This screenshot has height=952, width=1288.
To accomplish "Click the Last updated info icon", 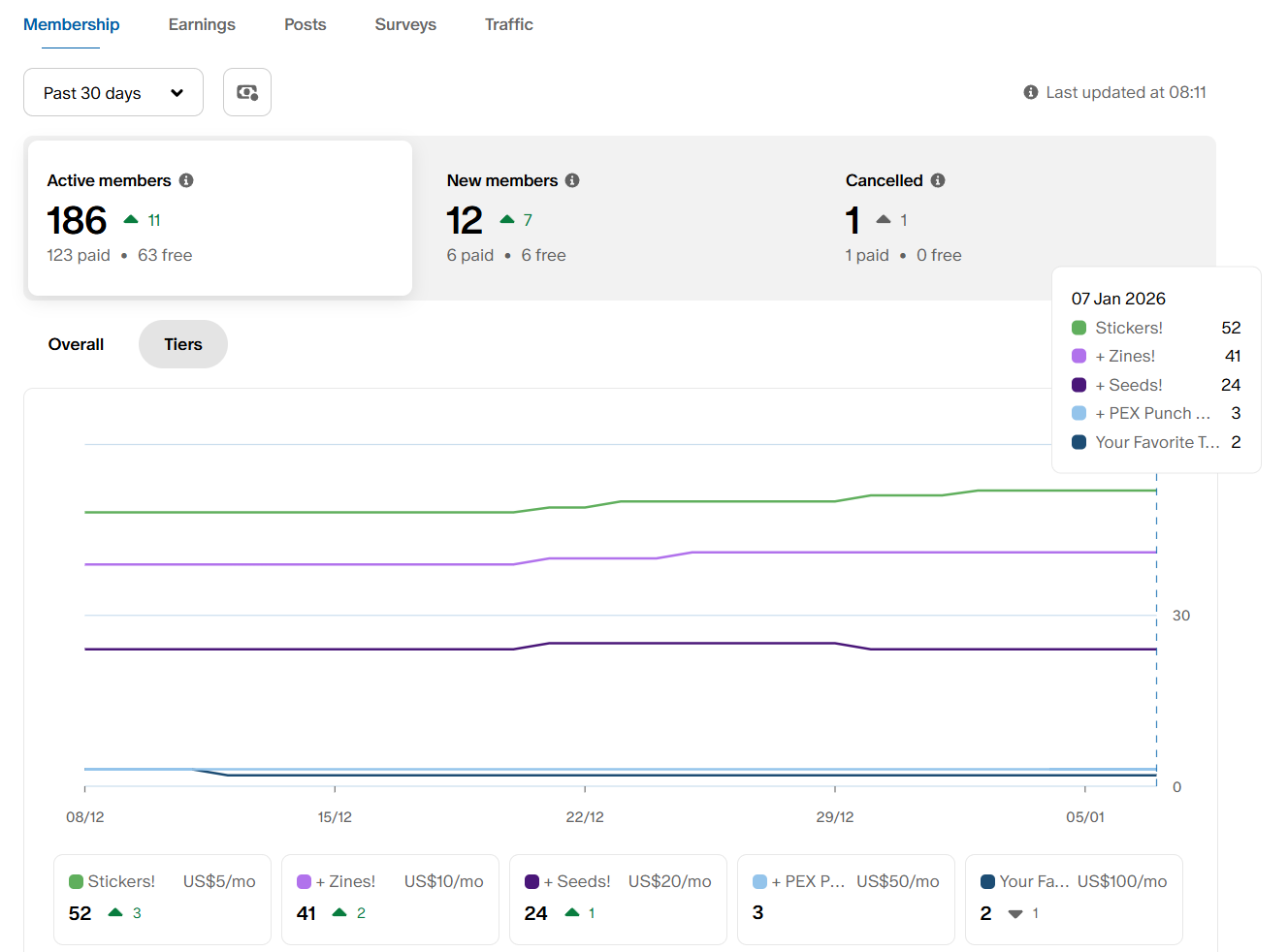I will tap(1030, 92).
